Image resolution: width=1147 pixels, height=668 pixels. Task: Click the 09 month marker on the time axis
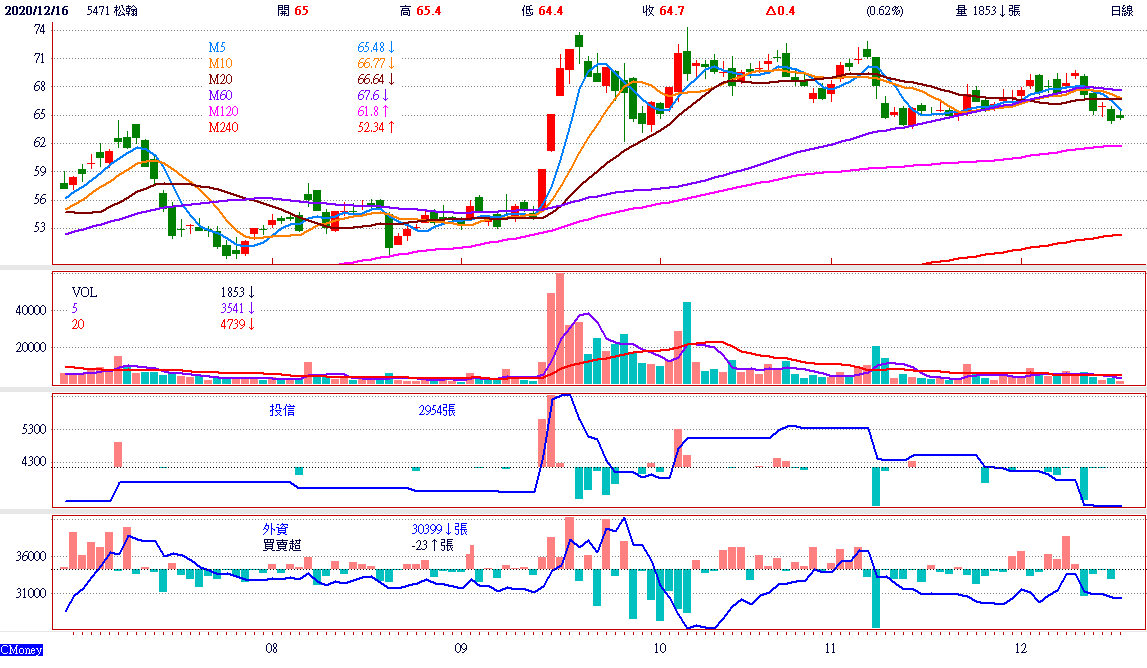(x=459, y=648)
